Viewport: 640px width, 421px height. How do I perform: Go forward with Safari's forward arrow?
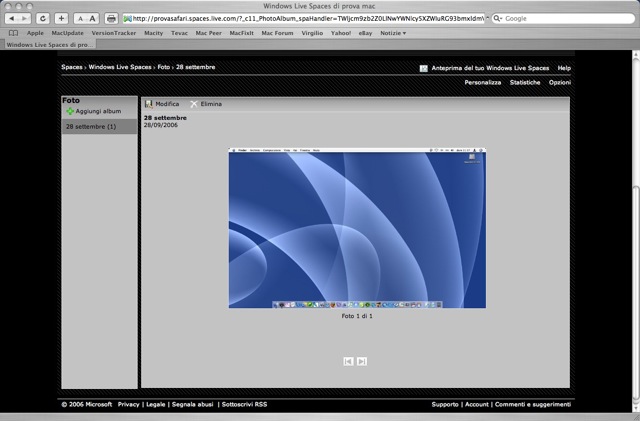coord(24,18)
